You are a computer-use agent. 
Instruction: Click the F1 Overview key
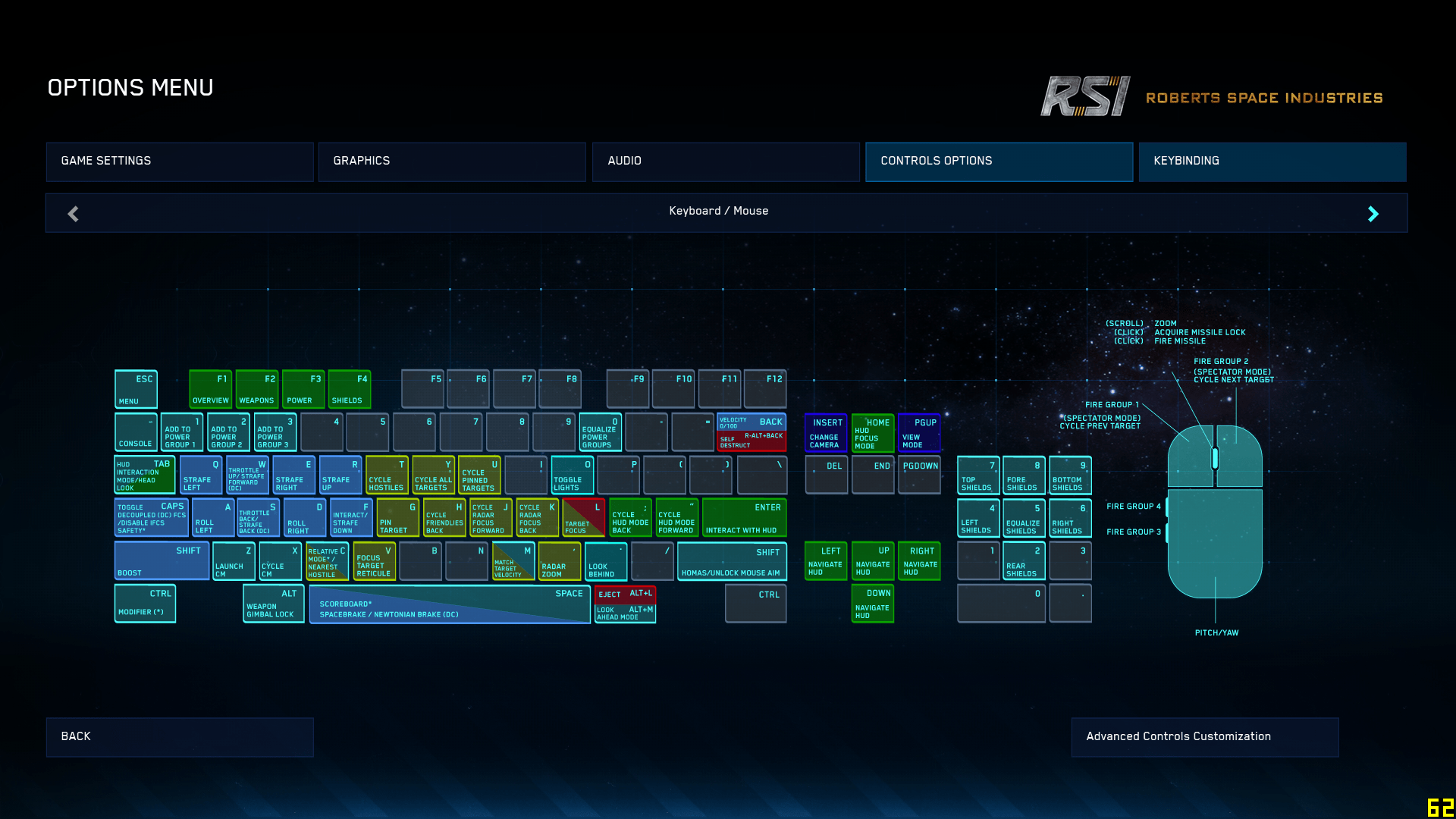210,389
